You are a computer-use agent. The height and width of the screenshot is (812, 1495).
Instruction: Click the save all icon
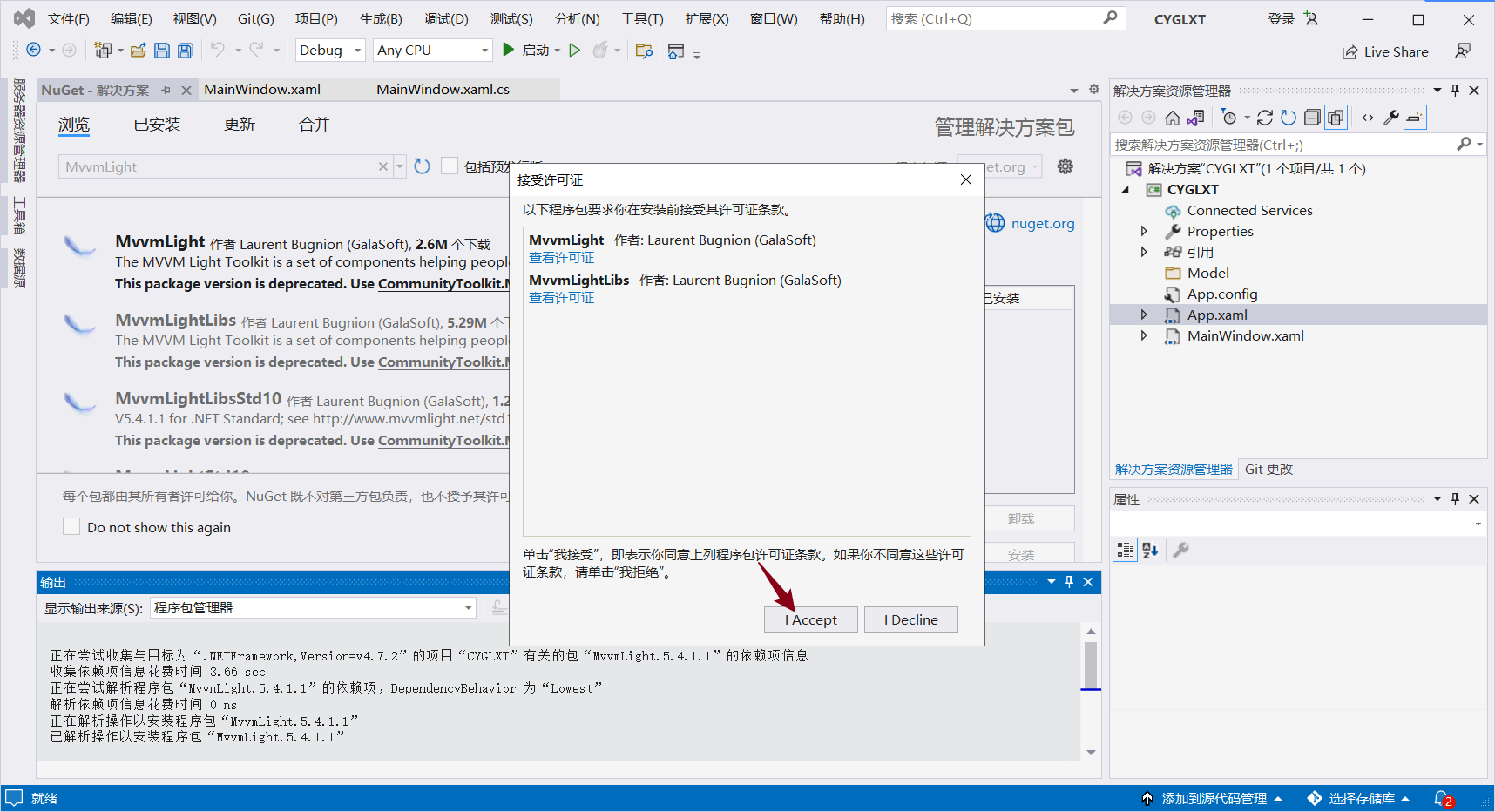186,51
